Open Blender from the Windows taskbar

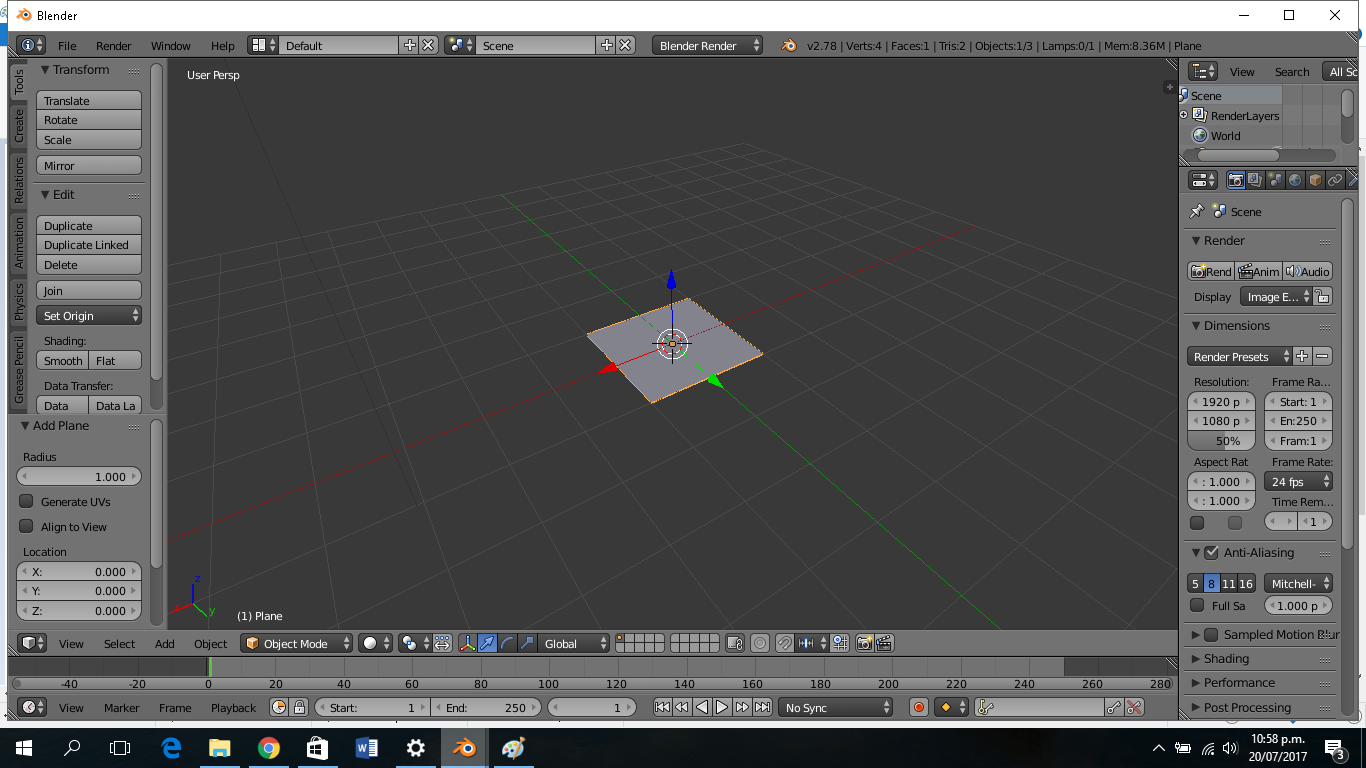pos(464,748)
